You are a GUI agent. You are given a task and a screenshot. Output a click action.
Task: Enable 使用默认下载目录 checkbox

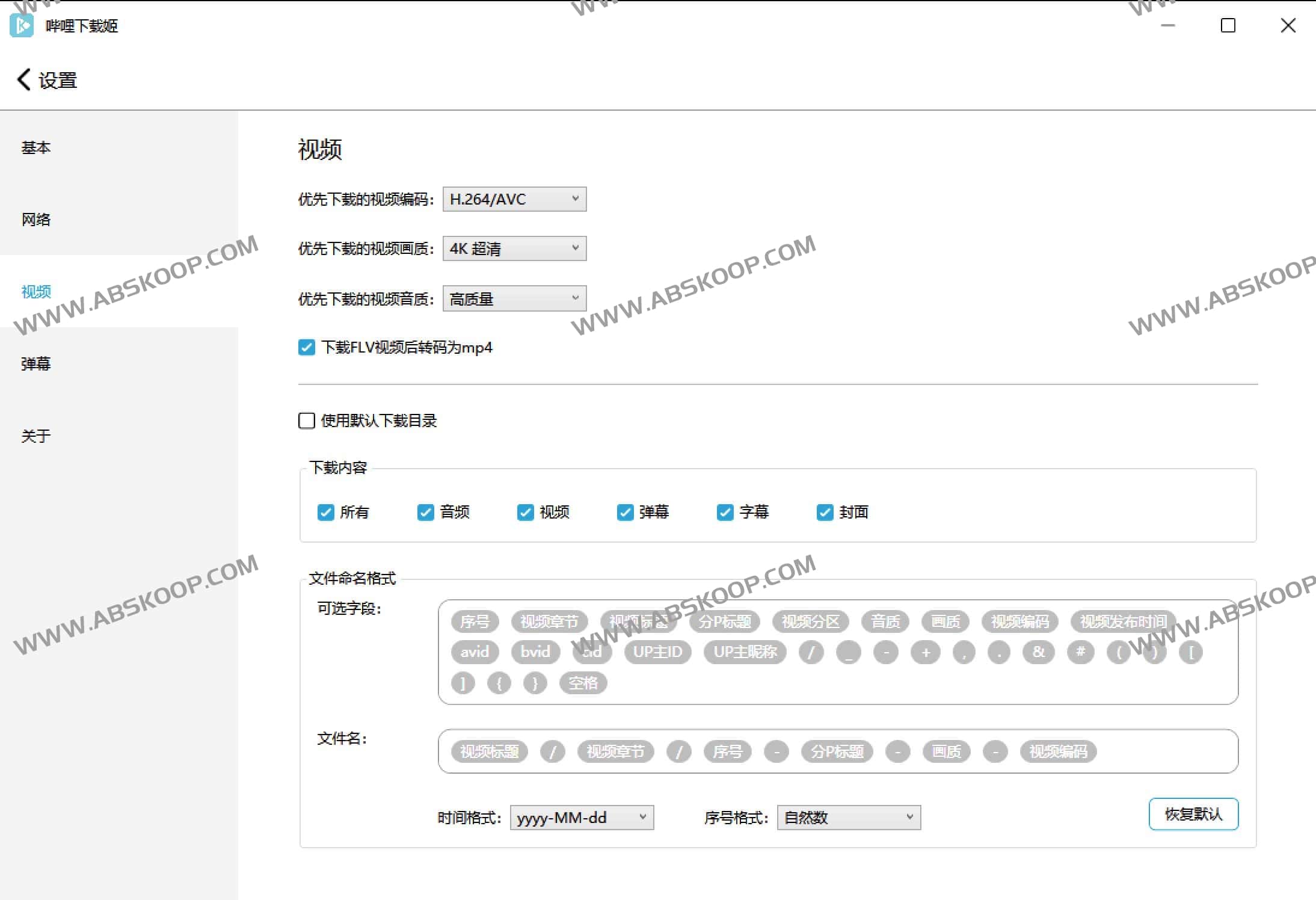(x=307, y=421)
